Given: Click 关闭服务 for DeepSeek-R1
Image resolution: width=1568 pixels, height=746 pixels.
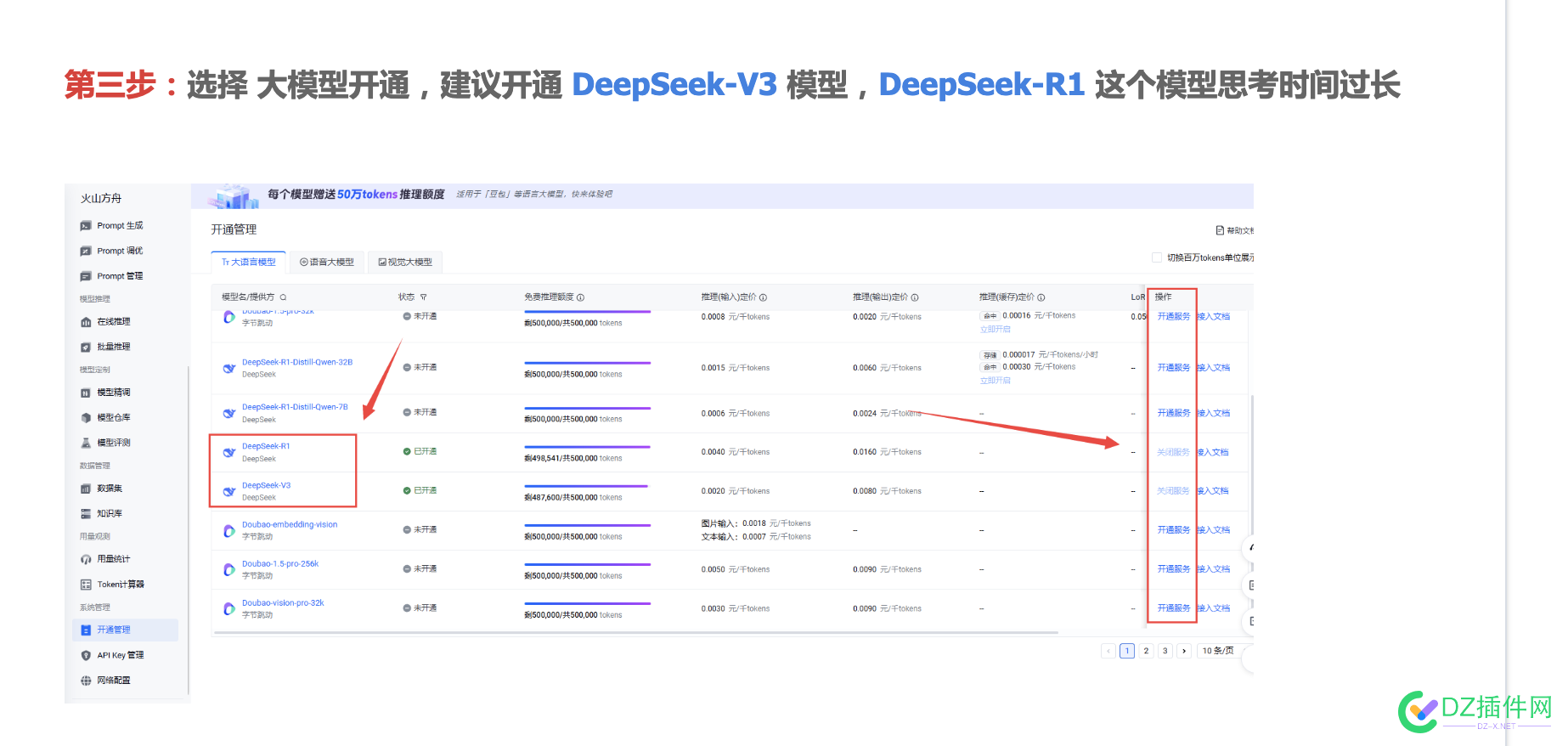Looking at the screenshot, I should click(1173, 452).
